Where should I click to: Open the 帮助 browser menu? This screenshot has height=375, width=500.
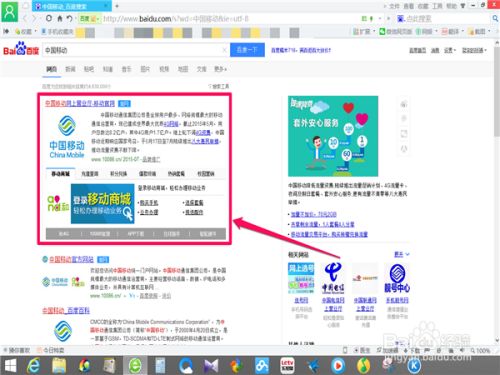pos(451,6)
